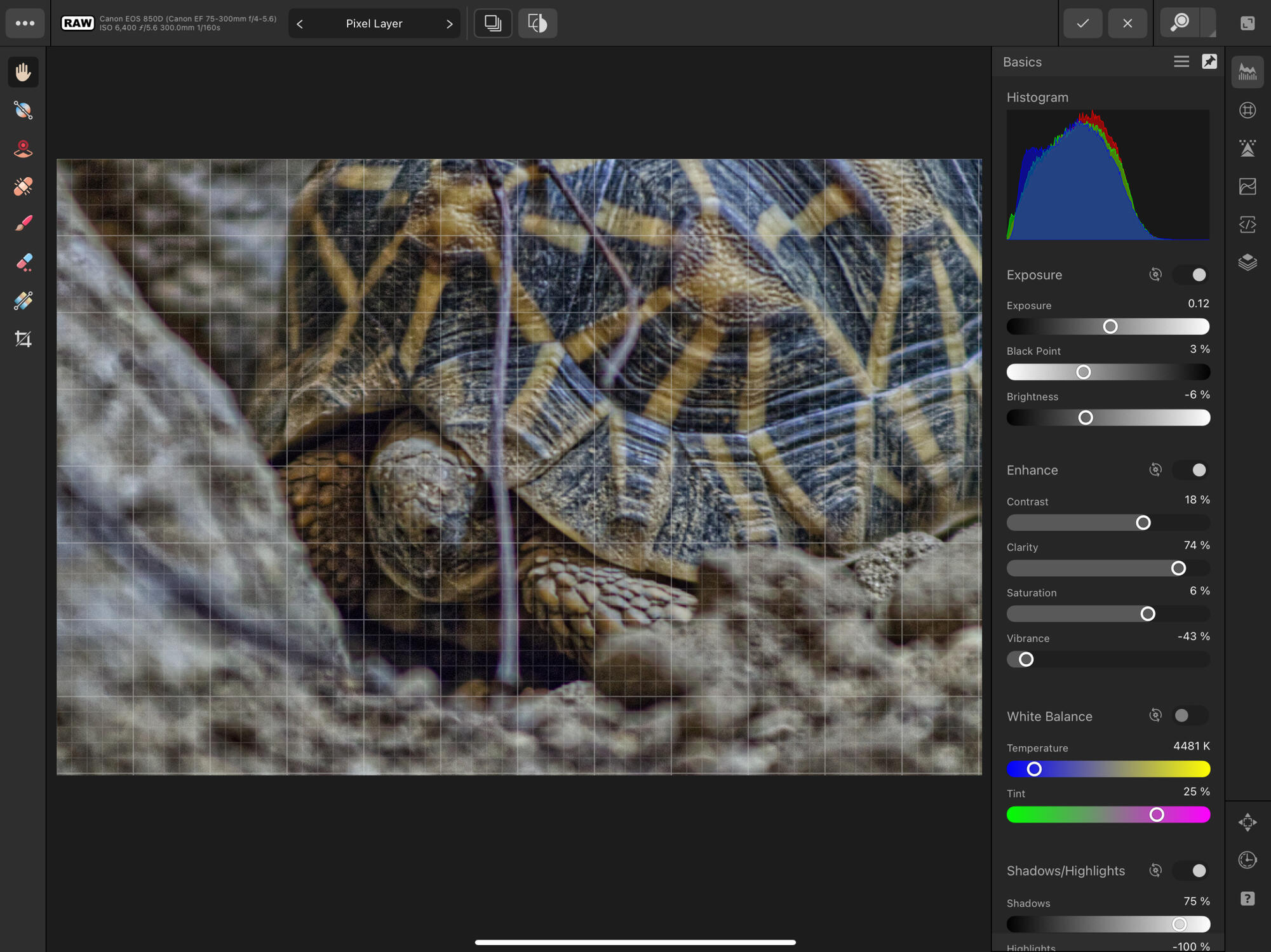Select the Blemish removal tool
The width and height of the screenshot is (1271, 952).
(x=24, y=187)
